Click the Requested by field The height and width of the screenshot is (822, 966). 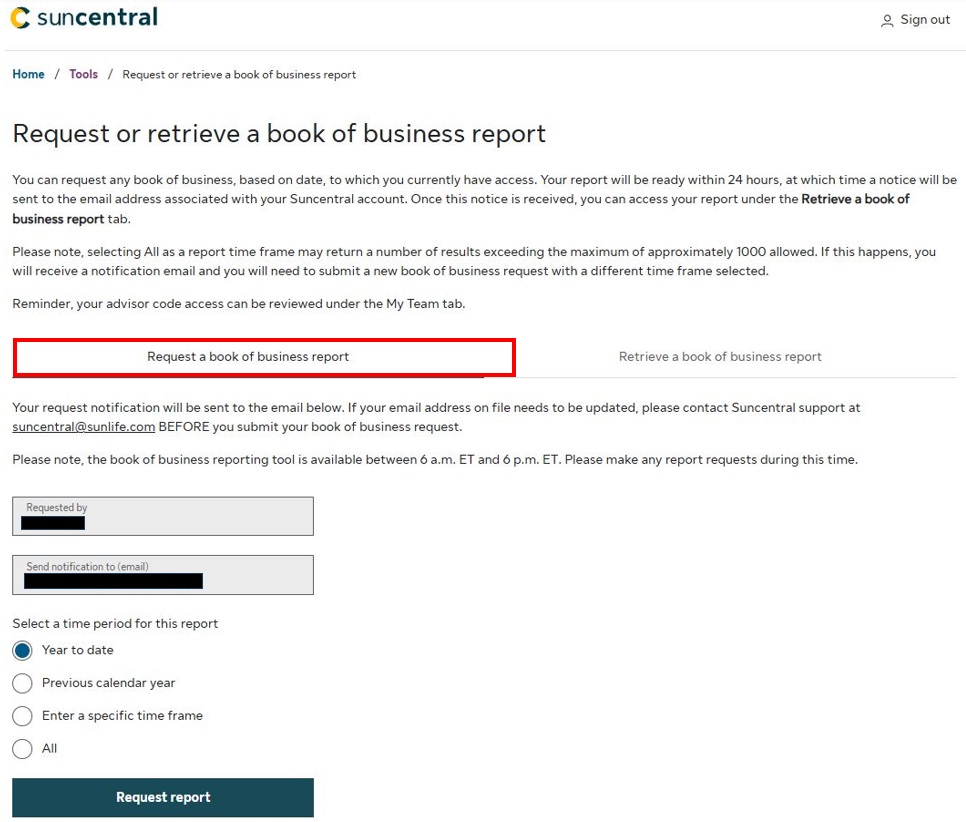coord(163,516)
